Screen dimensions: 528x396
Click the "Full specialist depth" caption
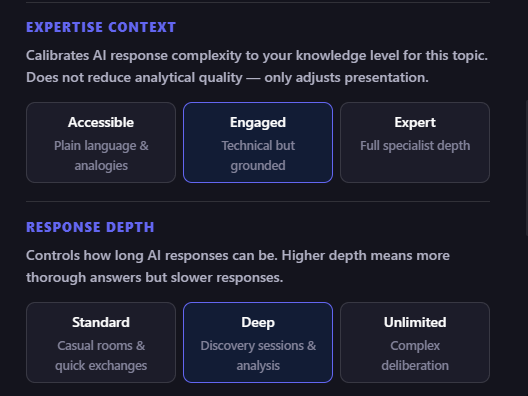415,146
